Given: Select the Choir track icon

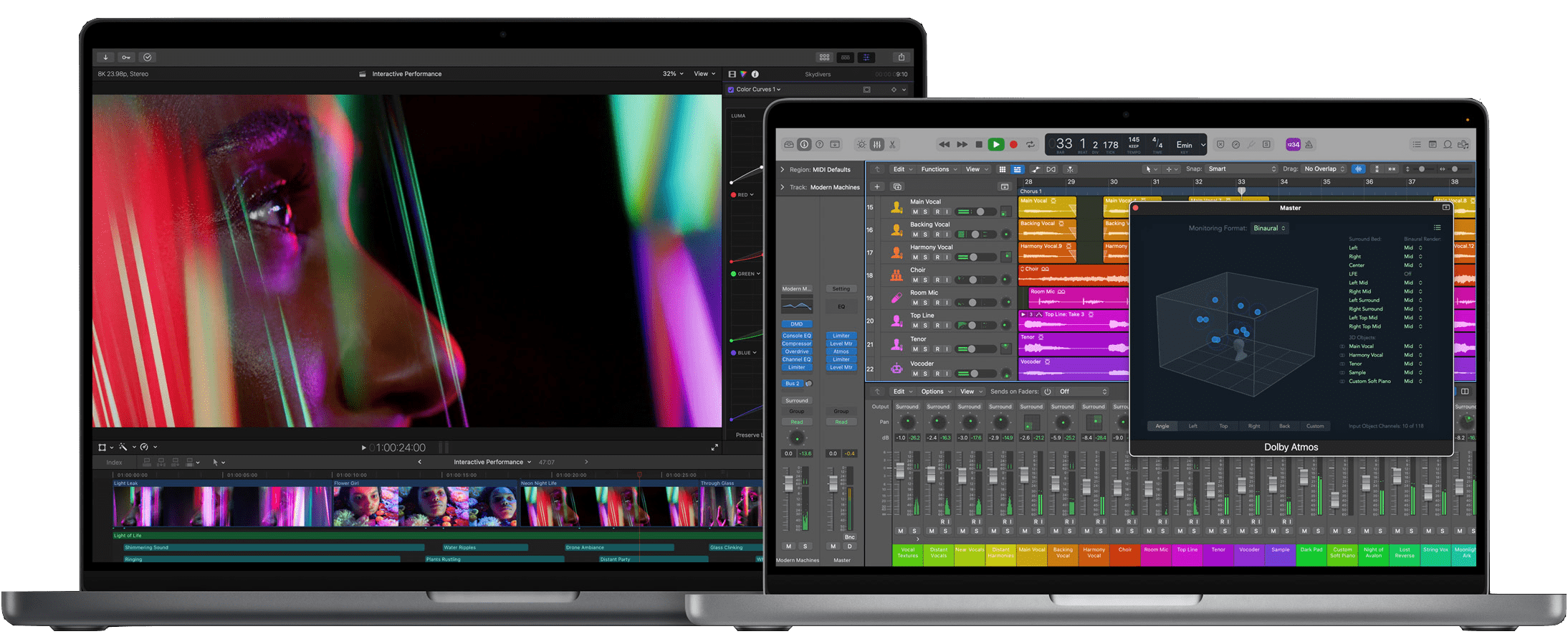Looking at the screenshot, I should pyautogui.click(x=897, y=275).
